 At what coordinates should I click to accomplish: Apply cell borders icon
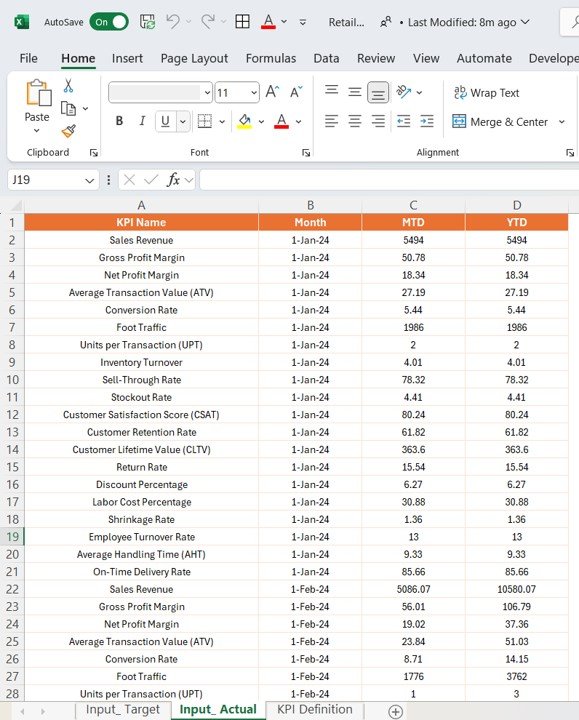pyautogui.click(x=204, y=122)
